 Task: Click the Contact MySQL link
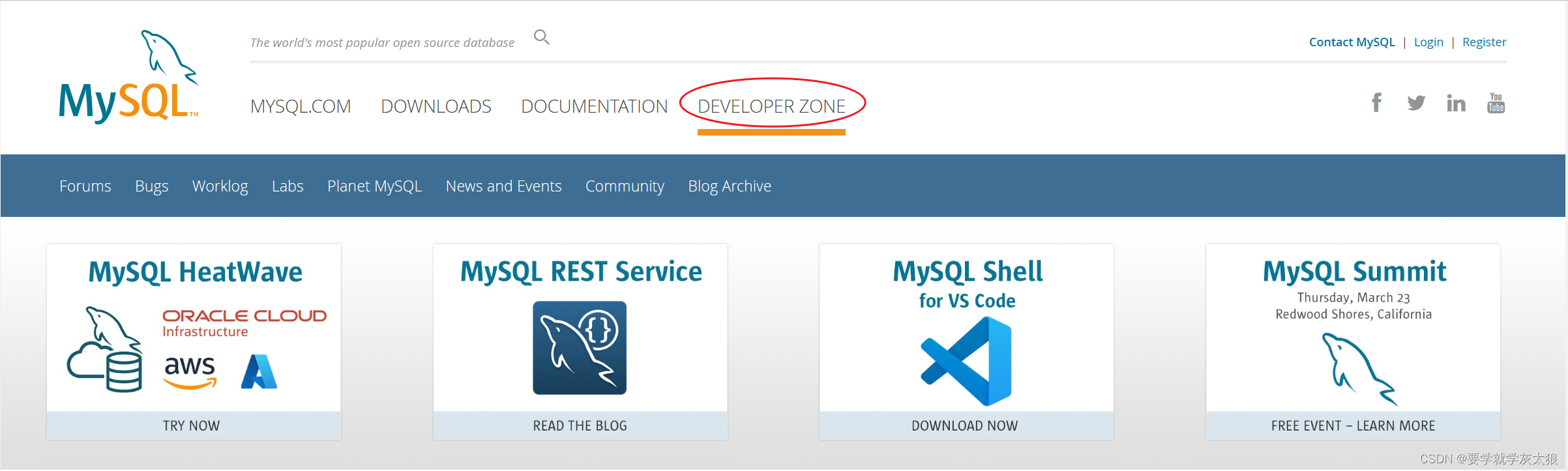click(1352, 42)
